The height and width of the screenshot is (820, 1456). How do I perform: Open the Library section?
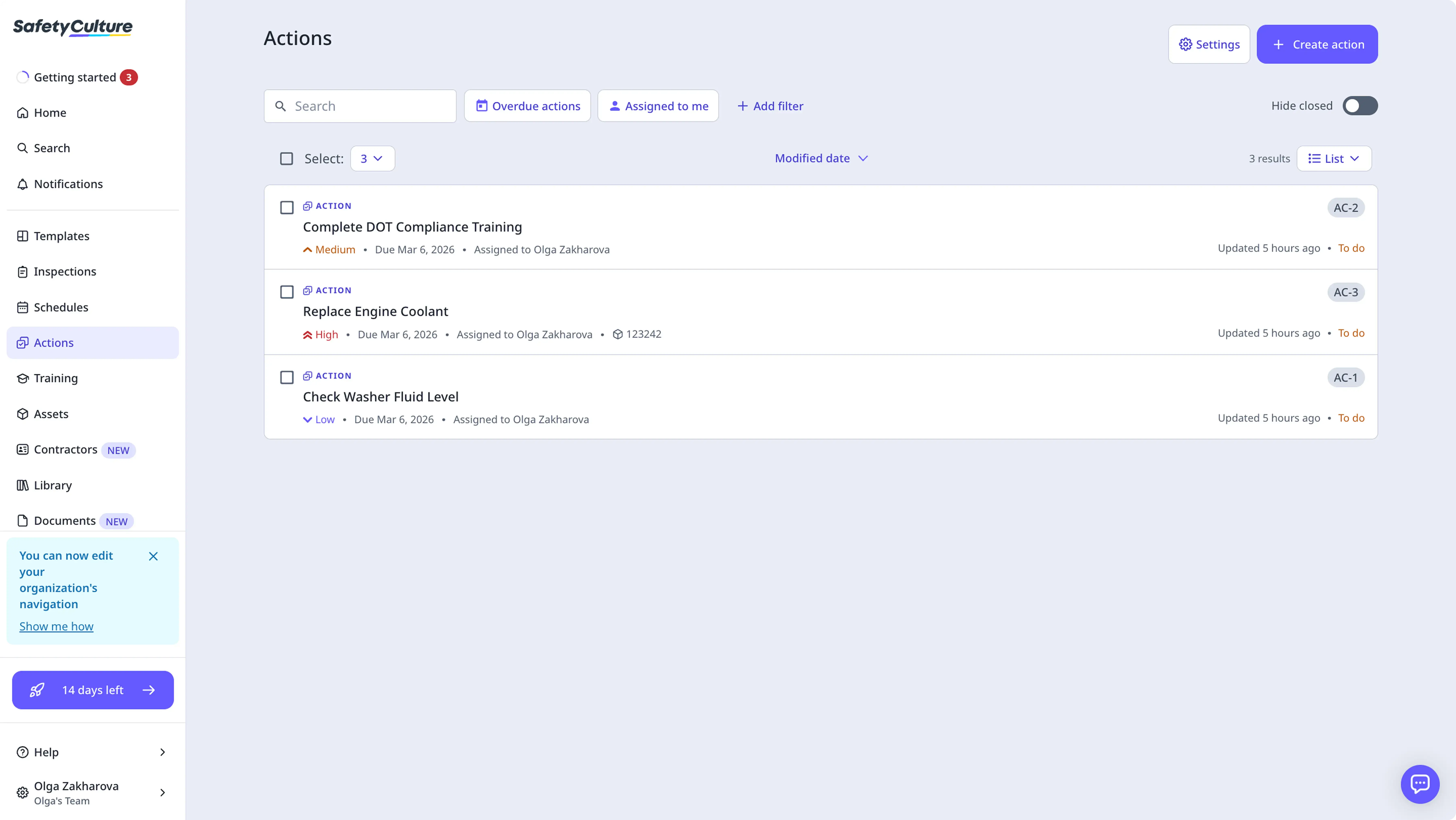[x=53, y=485]
